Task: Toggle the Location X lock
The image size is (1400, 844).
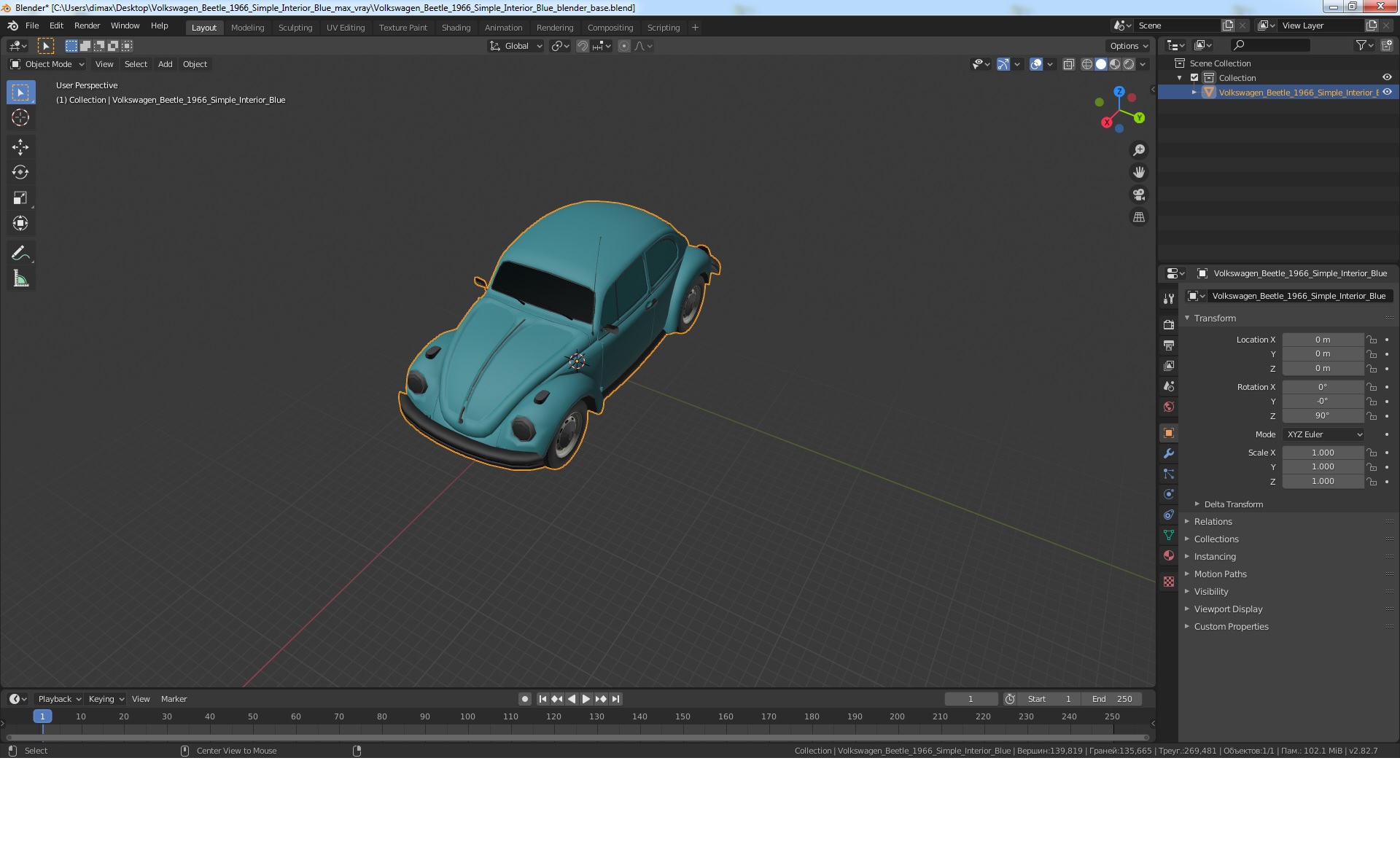Action: point(1372,340)
